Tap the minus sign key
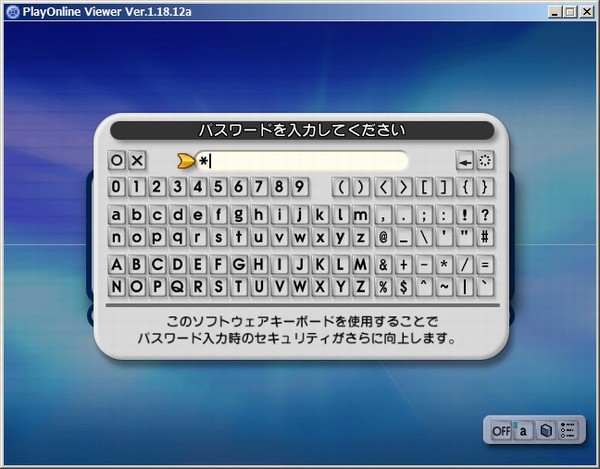Viewport: 600px width, 469px height. (424, 265)
